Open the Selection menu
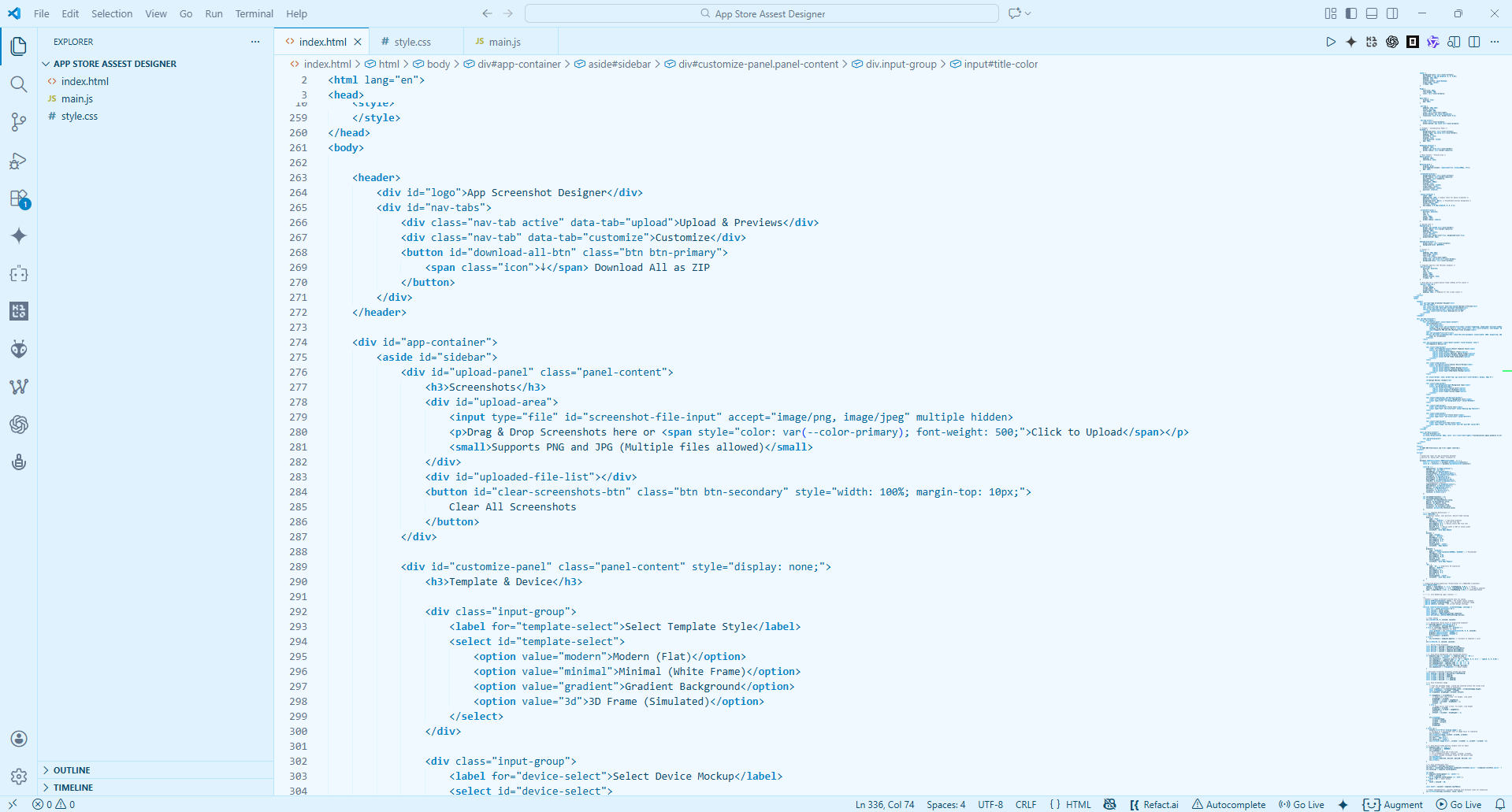 click(x=112, y=13)
